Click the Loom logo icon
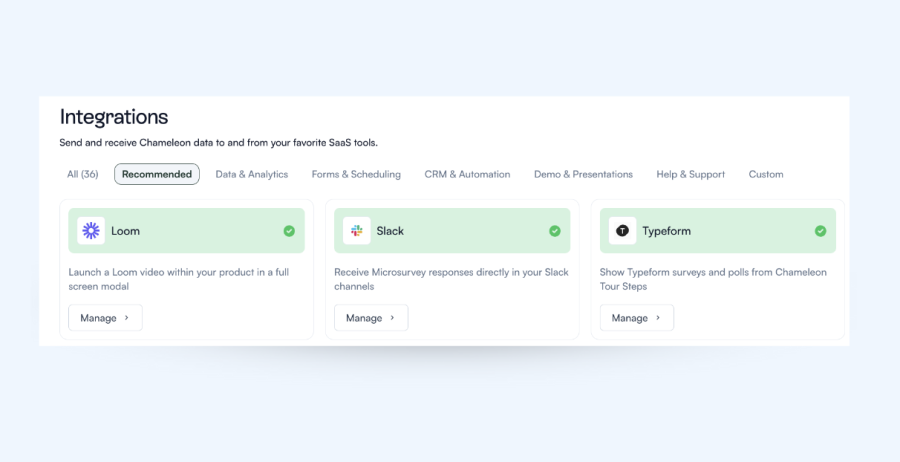Screen dimensions: 900x462 click(91, 231)
